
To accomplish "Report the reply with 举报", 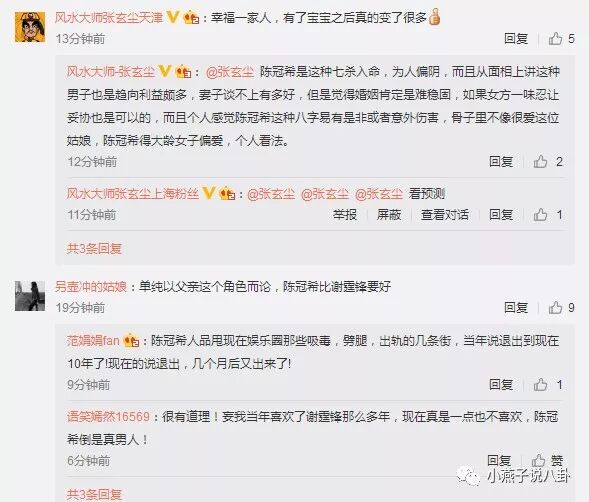I will coord(345,215).
